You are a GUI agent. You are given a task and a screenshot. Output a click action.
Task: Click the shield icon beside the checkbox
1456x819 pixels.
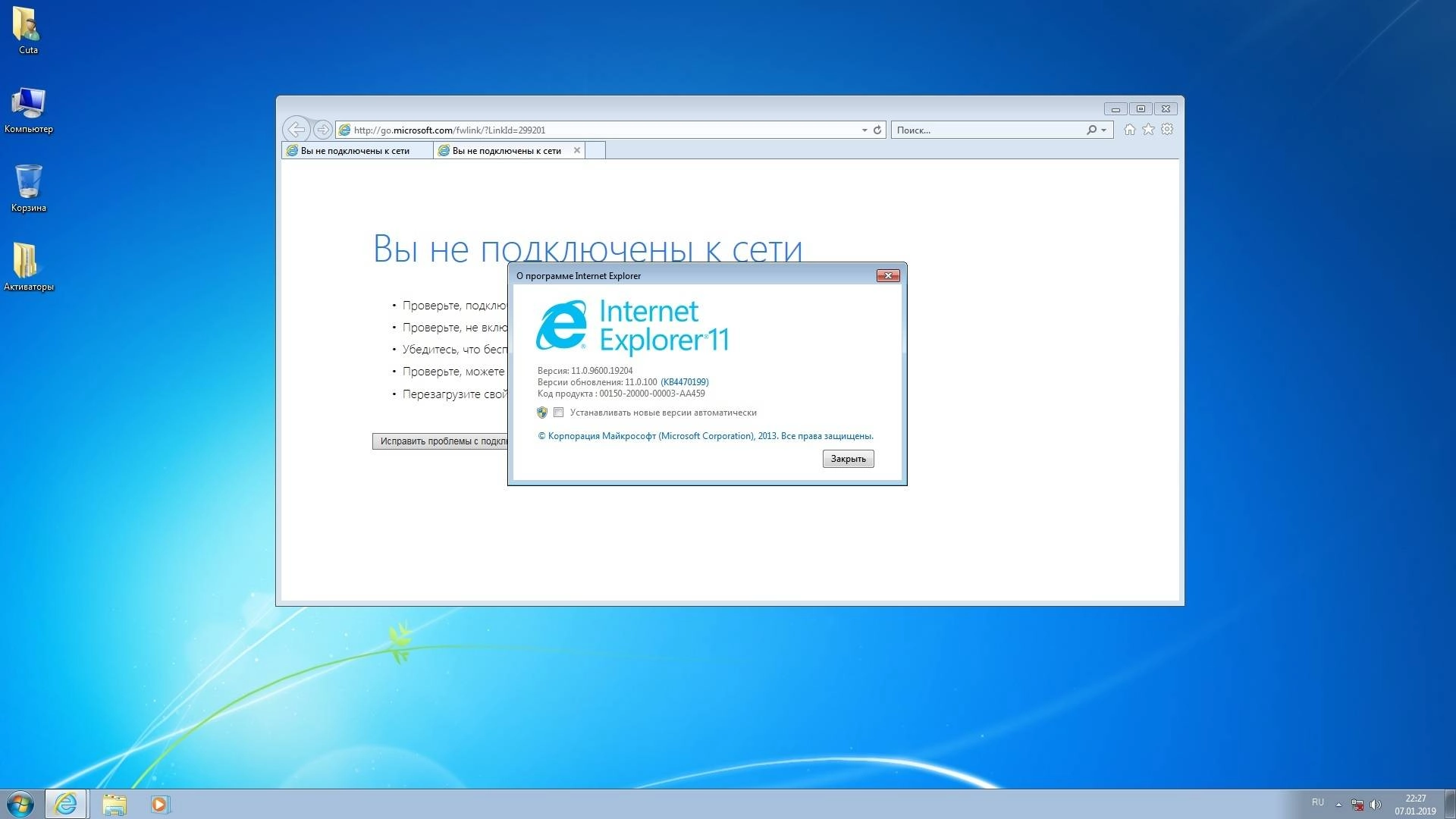click(542, 413)
